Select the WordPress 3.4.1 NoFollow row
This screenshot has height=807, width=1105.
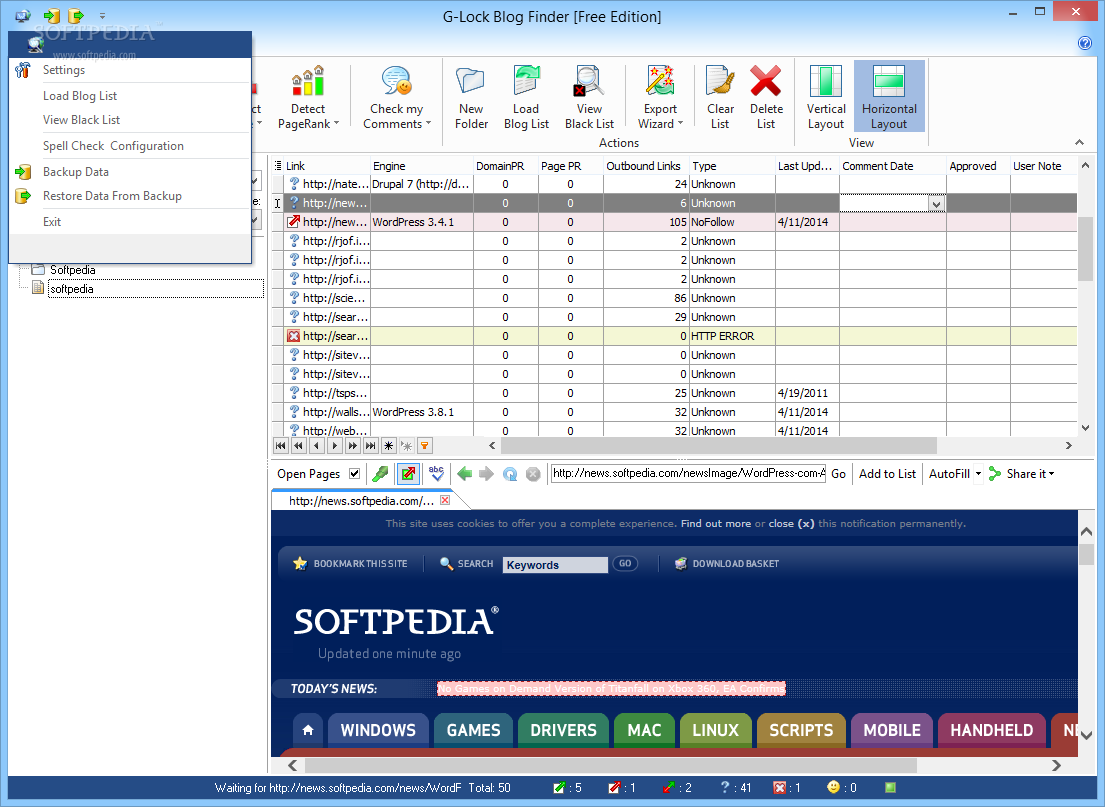(x=675, y=222)
